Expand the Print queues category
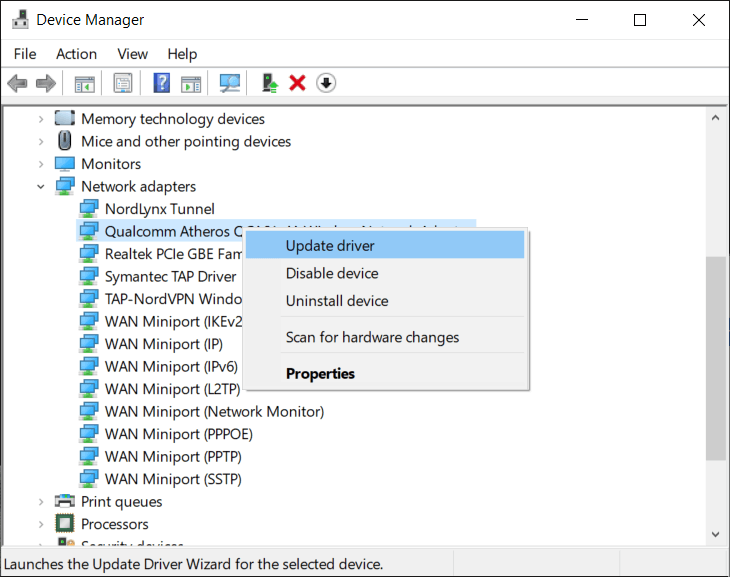This screenshot has height=577, width=730. tap(41, 502)
